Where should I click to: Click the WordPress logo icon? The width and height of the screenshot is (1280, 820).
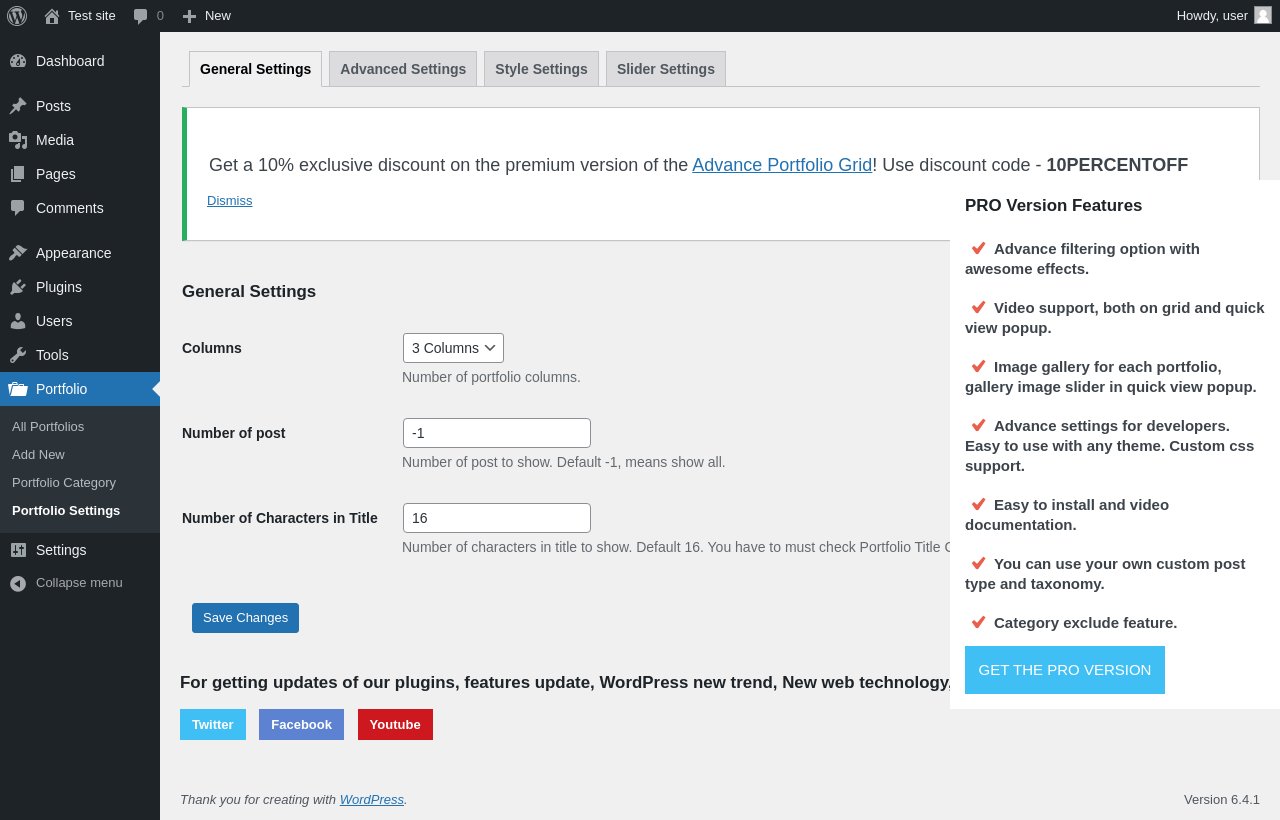point(17,16)
